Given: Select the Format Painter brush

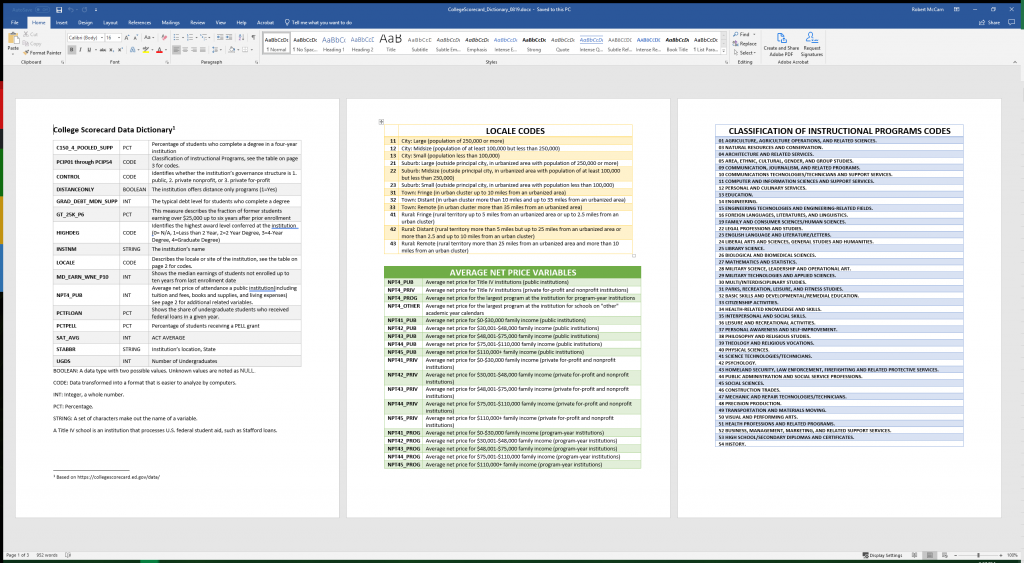Looking at the screenshot, I should point(25,52).
